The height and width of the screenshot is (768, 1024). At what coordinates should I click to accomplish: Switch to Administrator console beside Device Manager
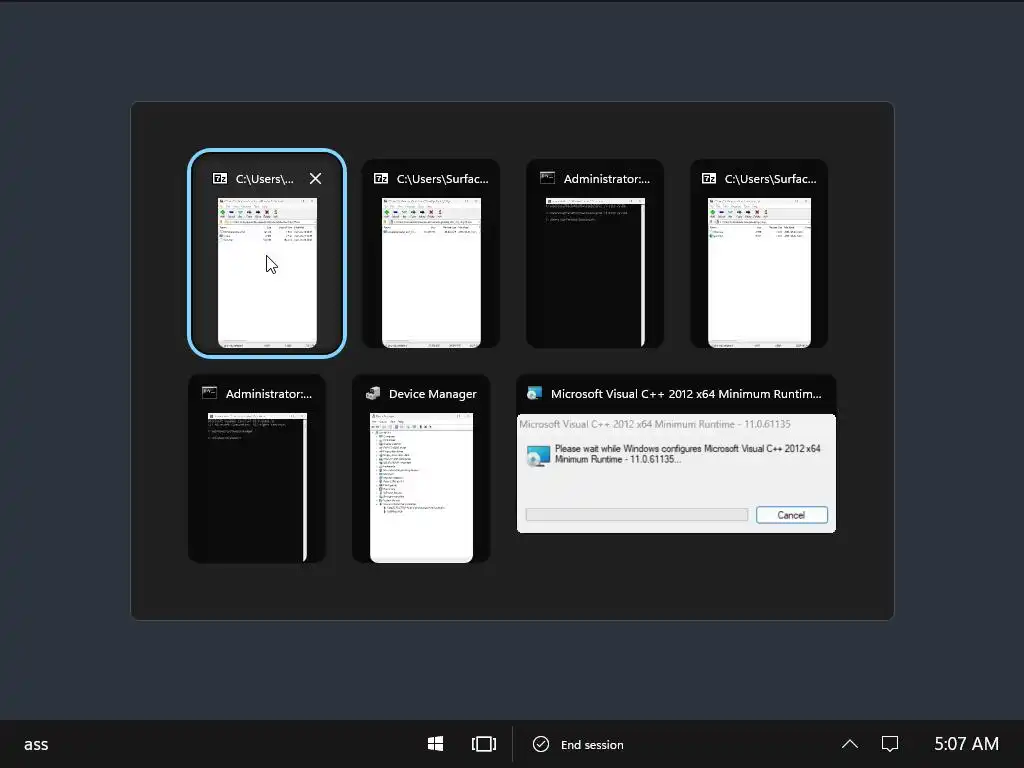257,487
